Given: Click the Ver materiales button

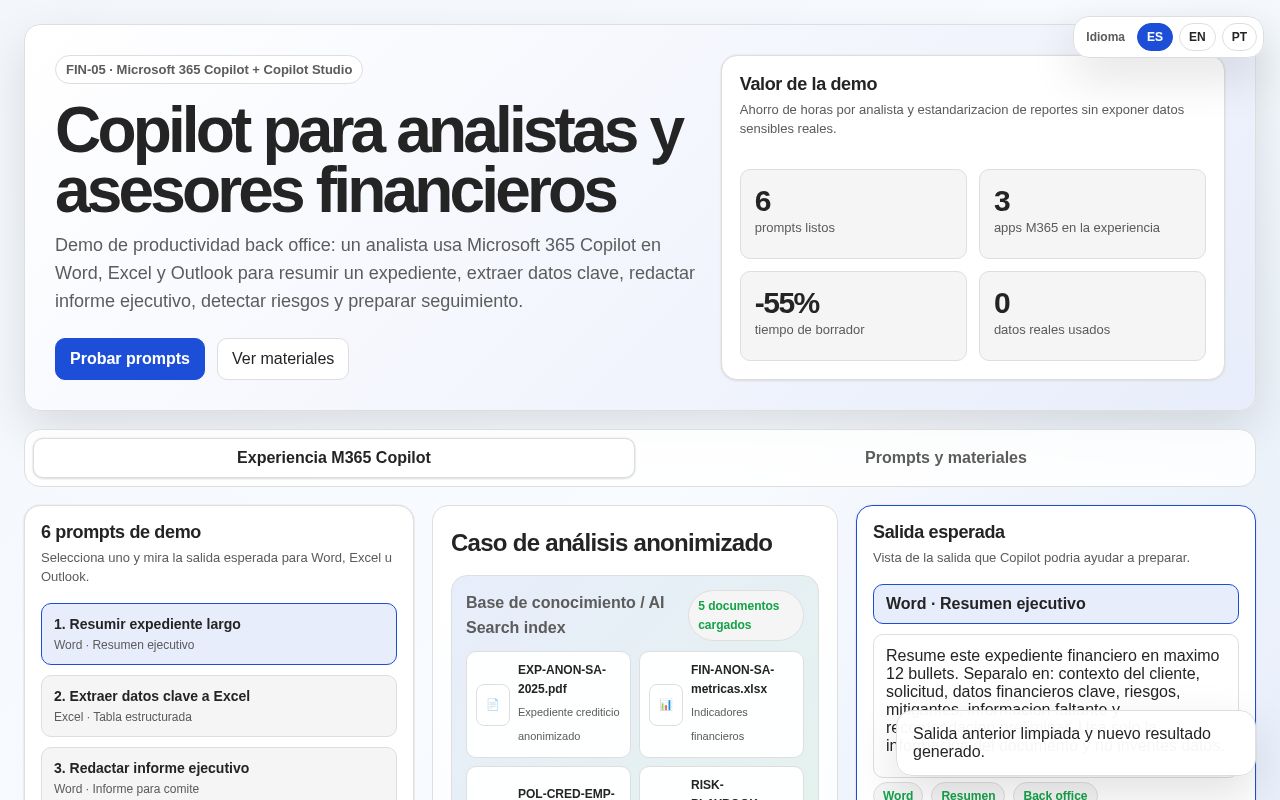Looking at the screenshot, I should click(283, 359).
